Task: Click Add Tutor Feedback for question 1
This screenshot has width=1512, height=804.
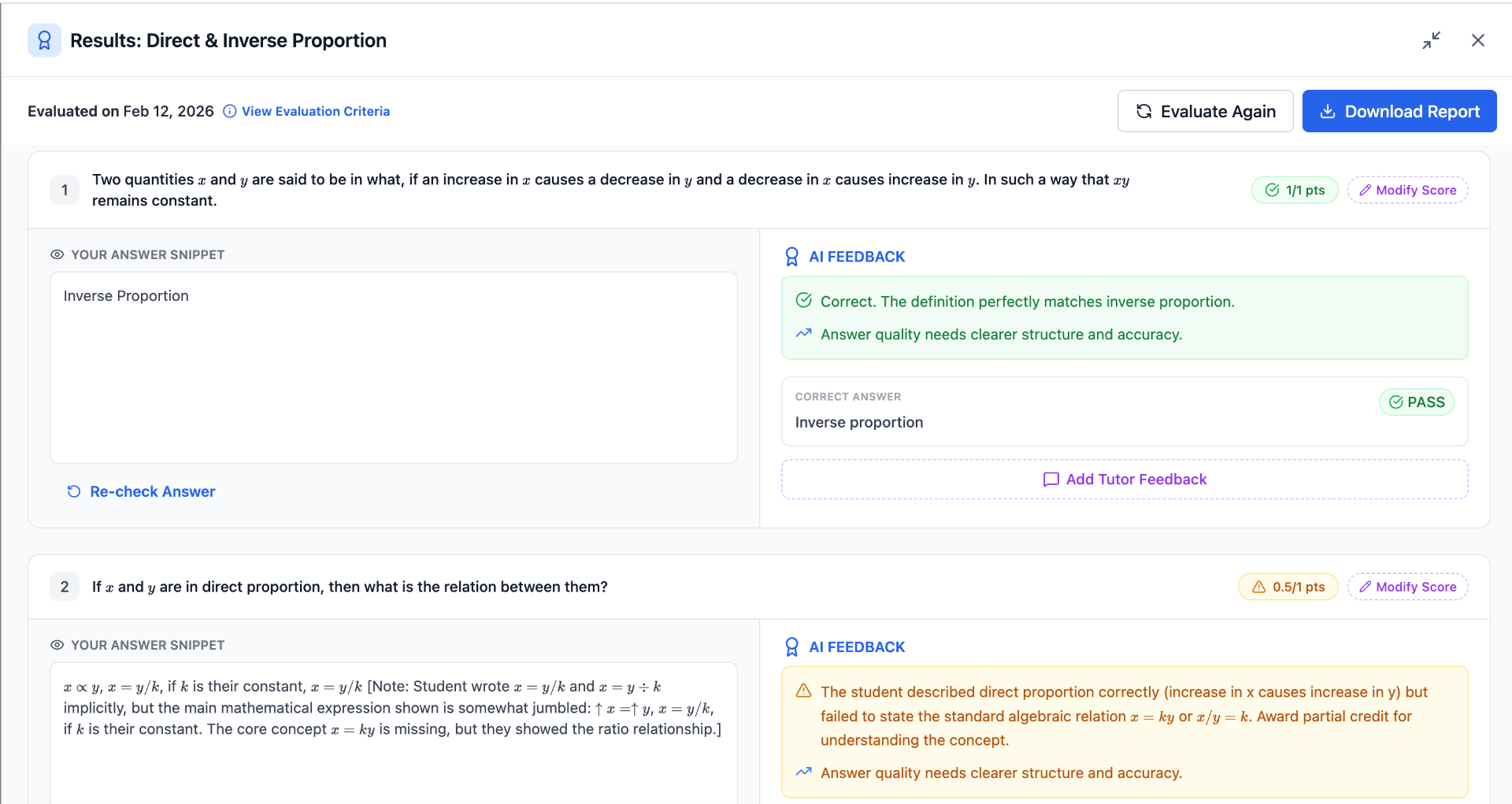Action: [x=1125, y=479]
